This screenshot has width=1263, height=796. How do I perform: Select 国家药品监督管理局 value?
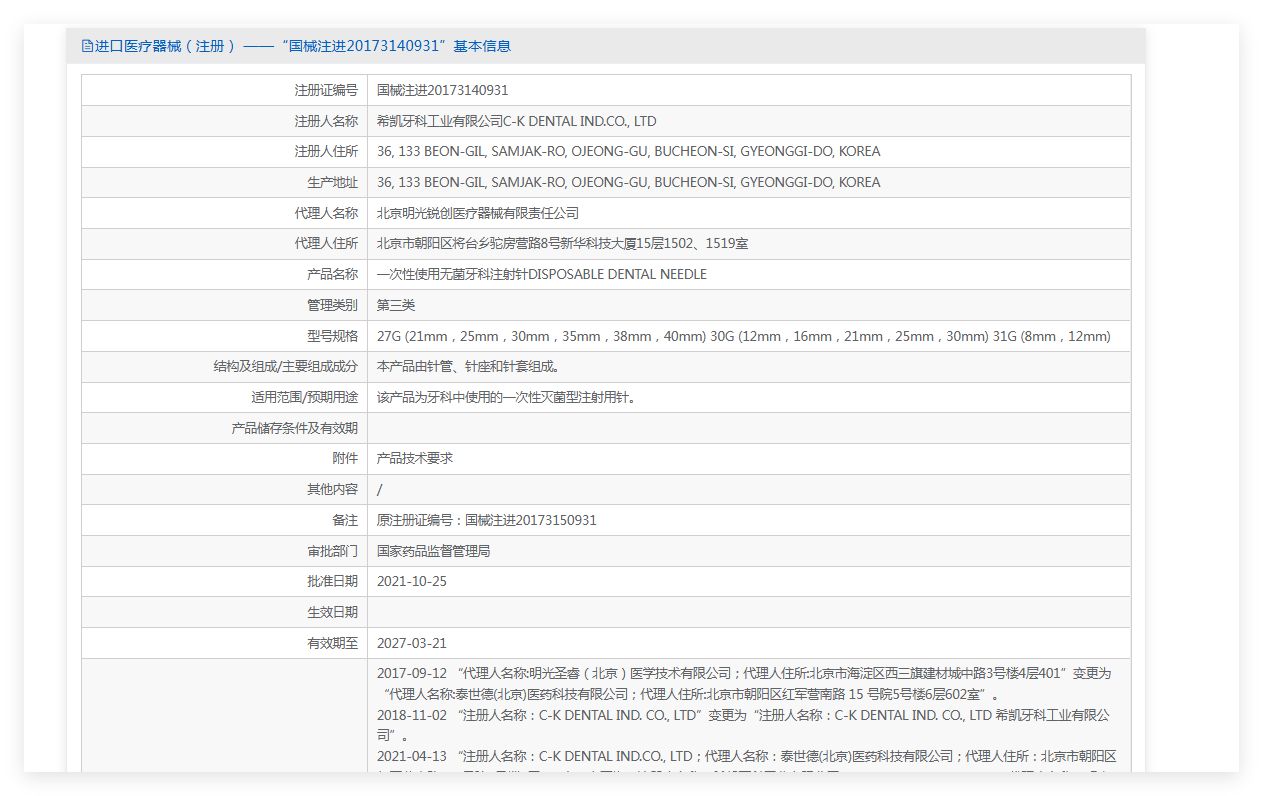434,551
